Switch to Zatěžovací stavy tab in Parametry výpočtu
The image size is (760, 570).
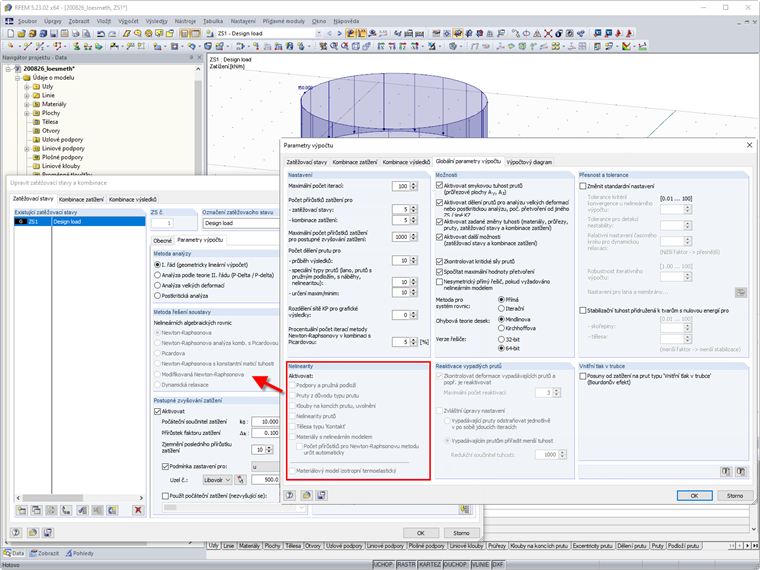[x=306, y=162]
